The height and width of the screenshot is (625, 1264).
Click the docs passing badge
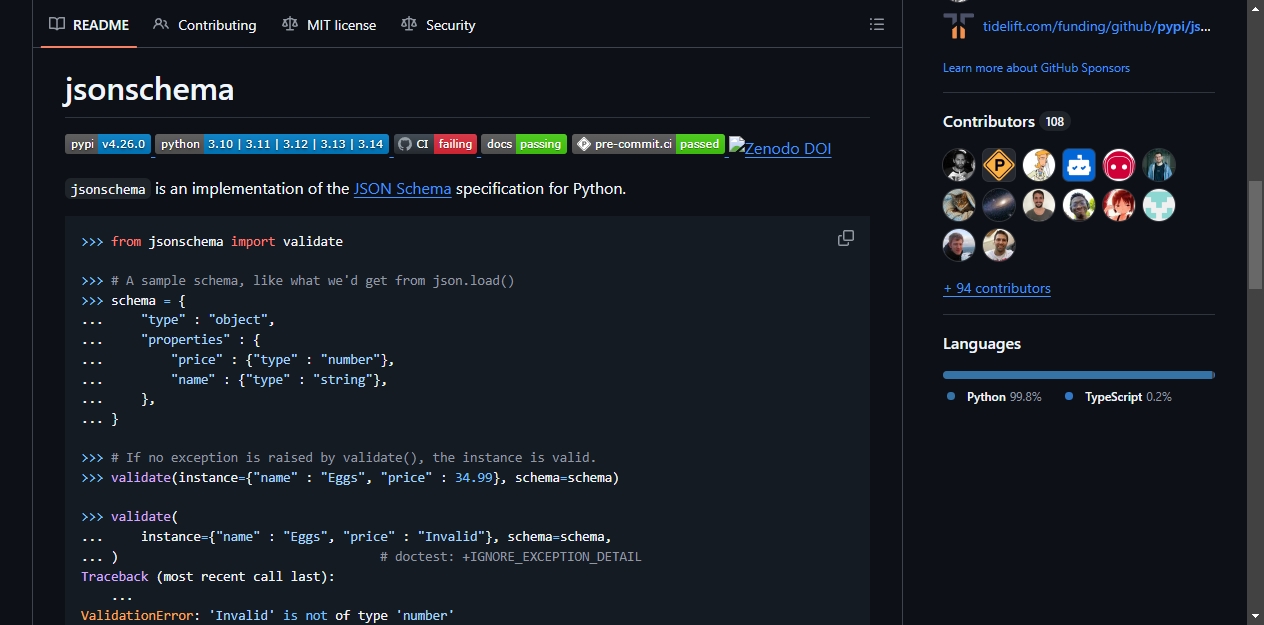(x=524, y=144)
